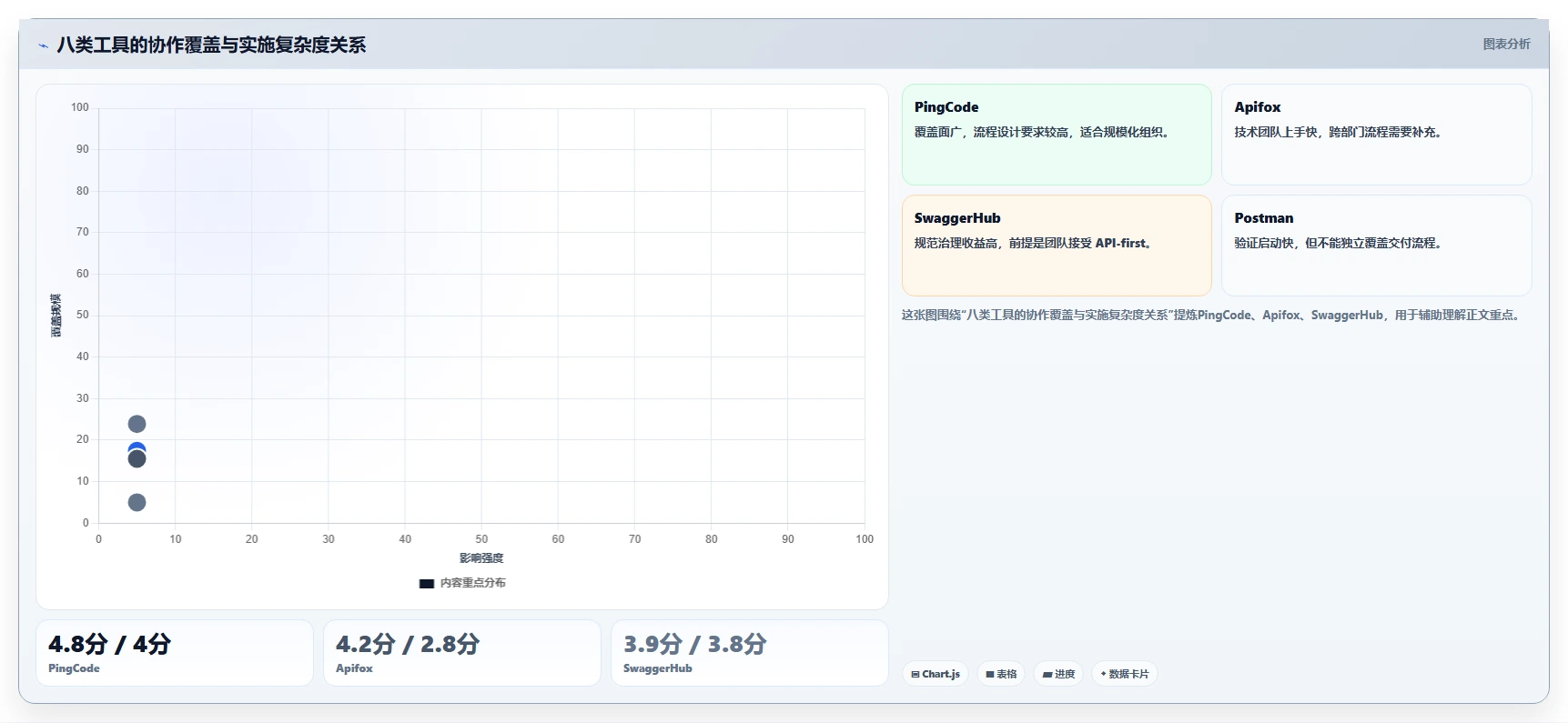
Task: Open the Apifox description card title
Action: click(1257, 107)
